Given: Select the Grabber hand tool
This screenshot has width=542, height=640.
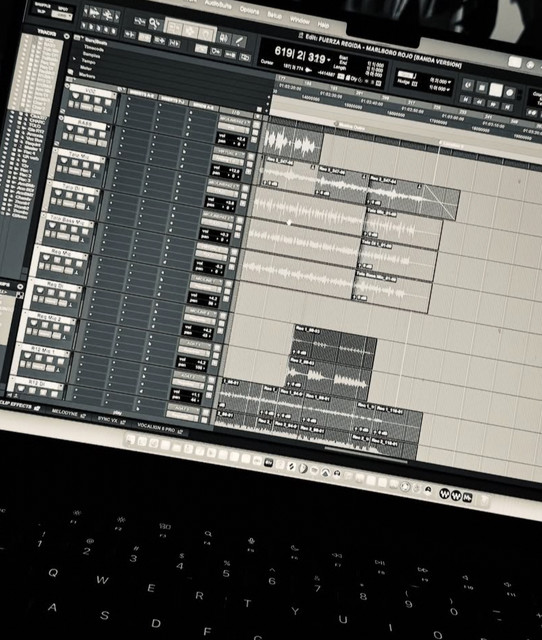Looking at the screenshot, I should click(x=206, y=34).
